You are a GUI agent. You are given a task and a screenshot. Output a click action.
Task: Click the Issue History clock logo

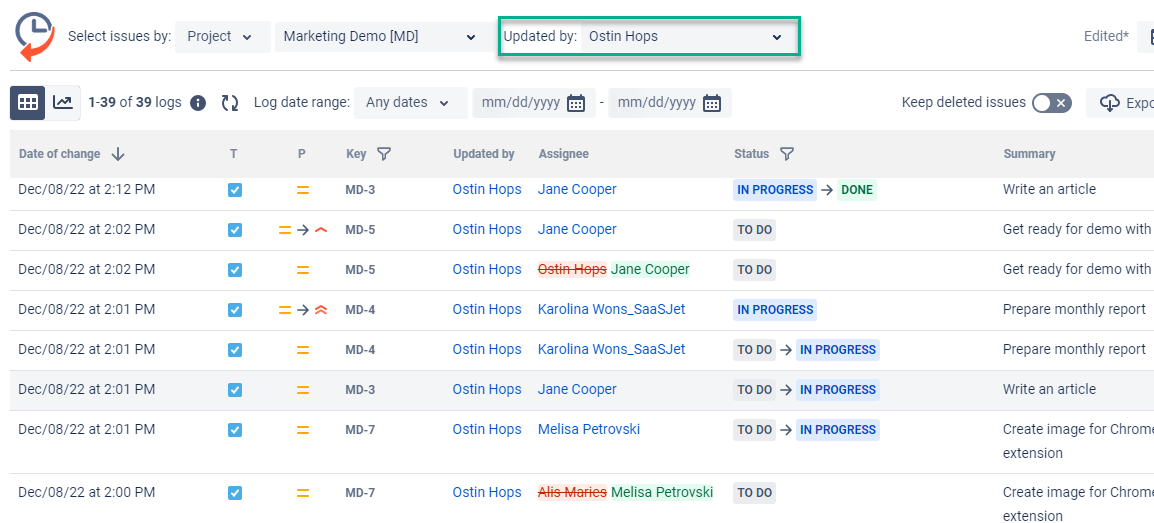[x=35, y=37]
